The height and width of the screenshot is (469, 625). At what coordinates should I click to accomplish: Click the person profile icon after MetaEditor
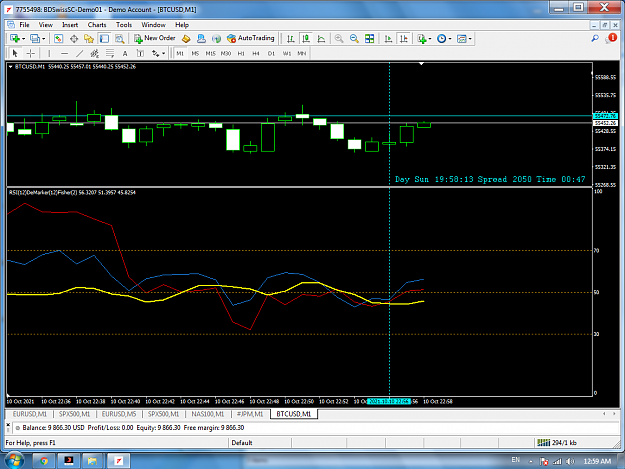click(201, 39)
